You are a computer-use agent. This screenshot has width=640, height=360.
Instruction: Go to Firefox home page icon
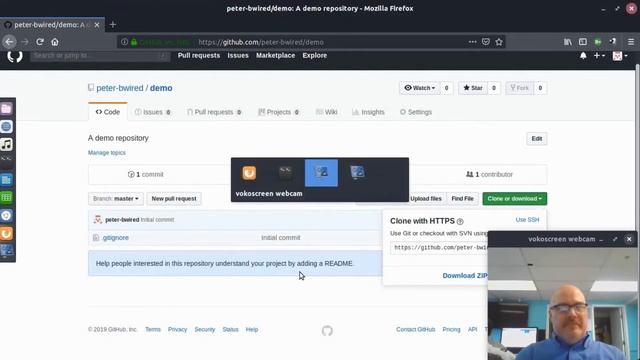tap(55, 42)
